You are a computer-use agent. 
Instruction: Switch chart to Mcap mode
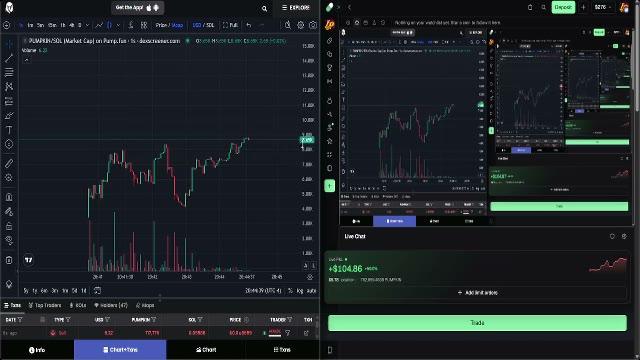pos(177,25)
